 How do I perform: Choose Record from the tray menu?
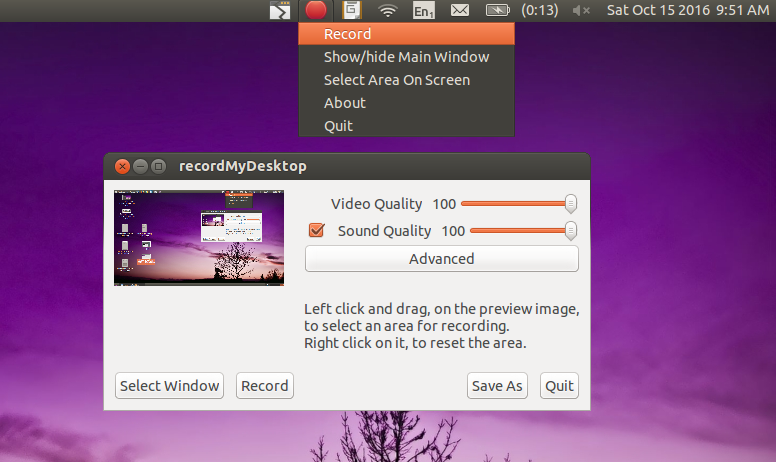tap(406, 34)
